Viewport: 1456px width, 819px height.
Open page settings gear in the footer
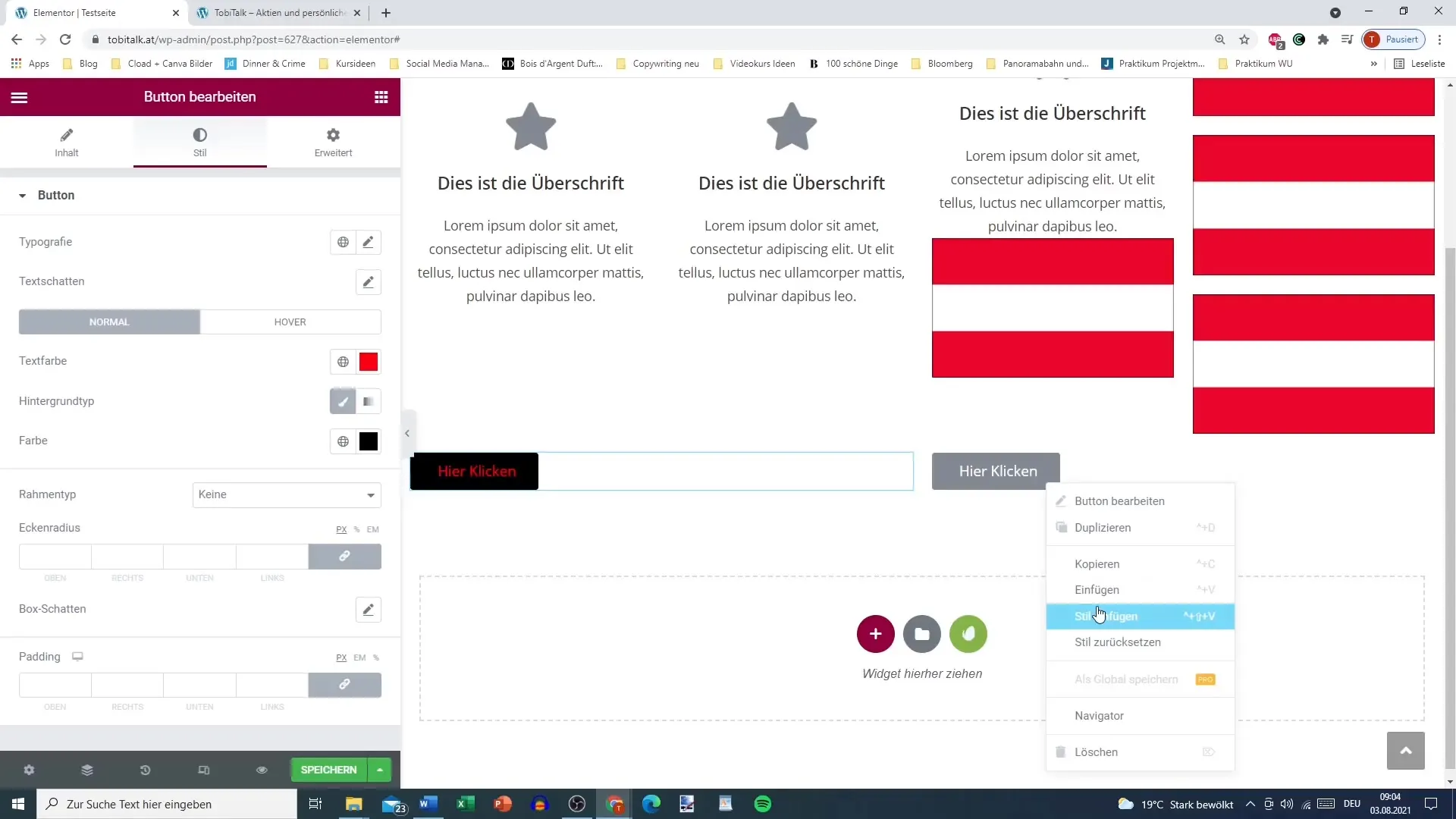click(x=29, y=770)
